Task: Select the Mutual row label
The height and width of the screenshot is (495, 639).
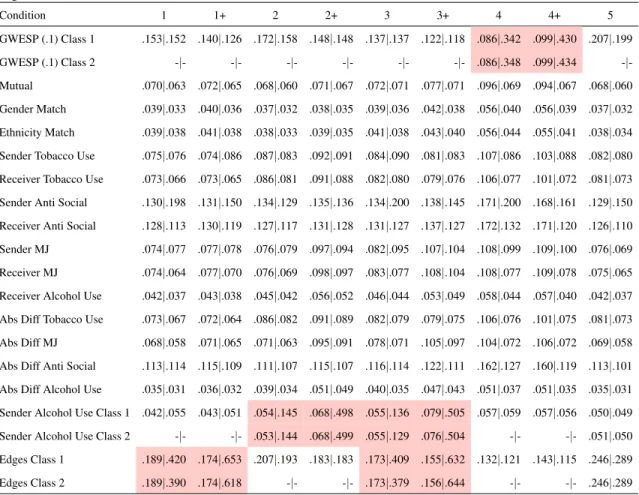Action: click(16, 86)
